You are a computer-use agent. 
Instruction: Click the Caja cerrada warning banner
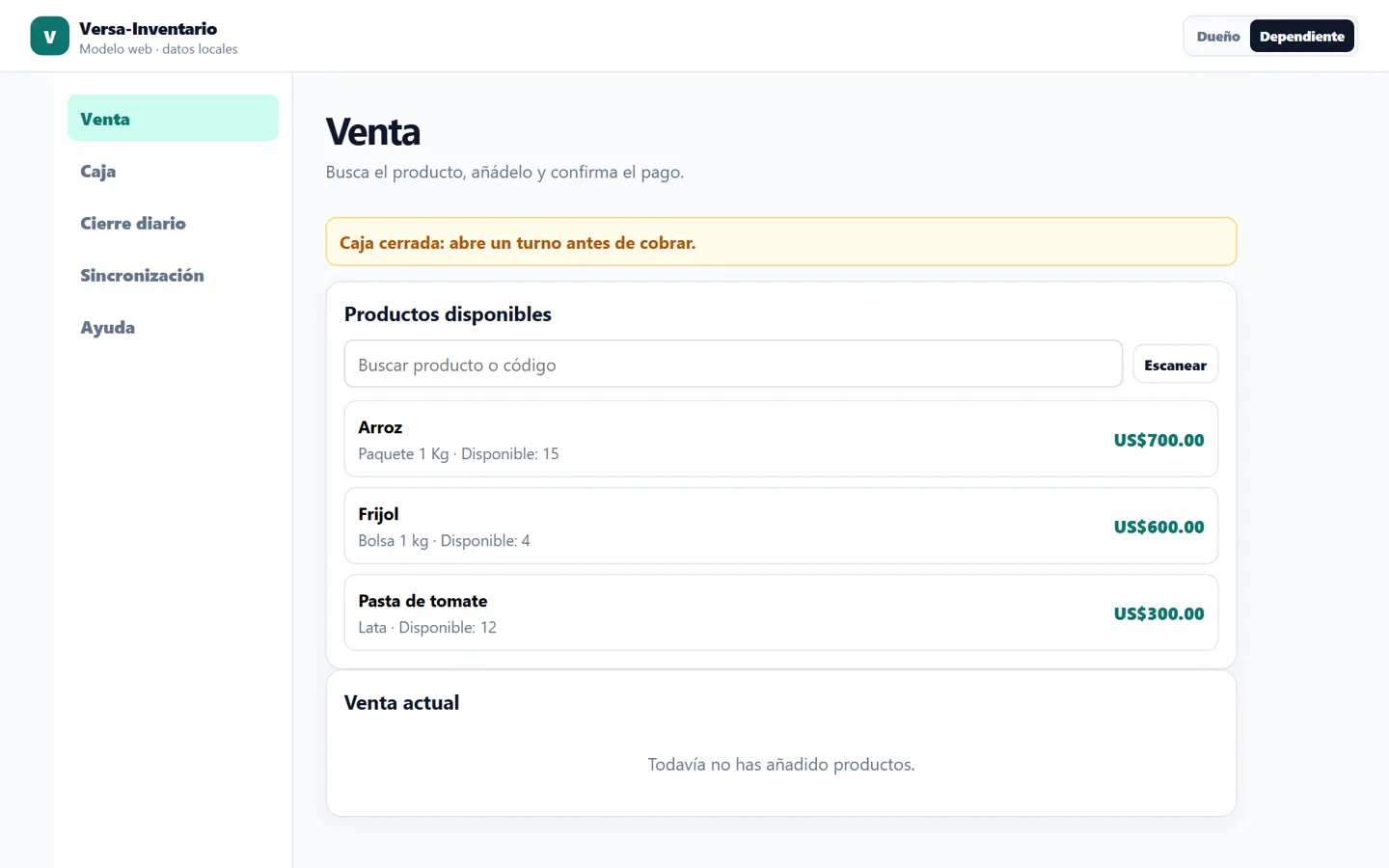pos(781,242)
